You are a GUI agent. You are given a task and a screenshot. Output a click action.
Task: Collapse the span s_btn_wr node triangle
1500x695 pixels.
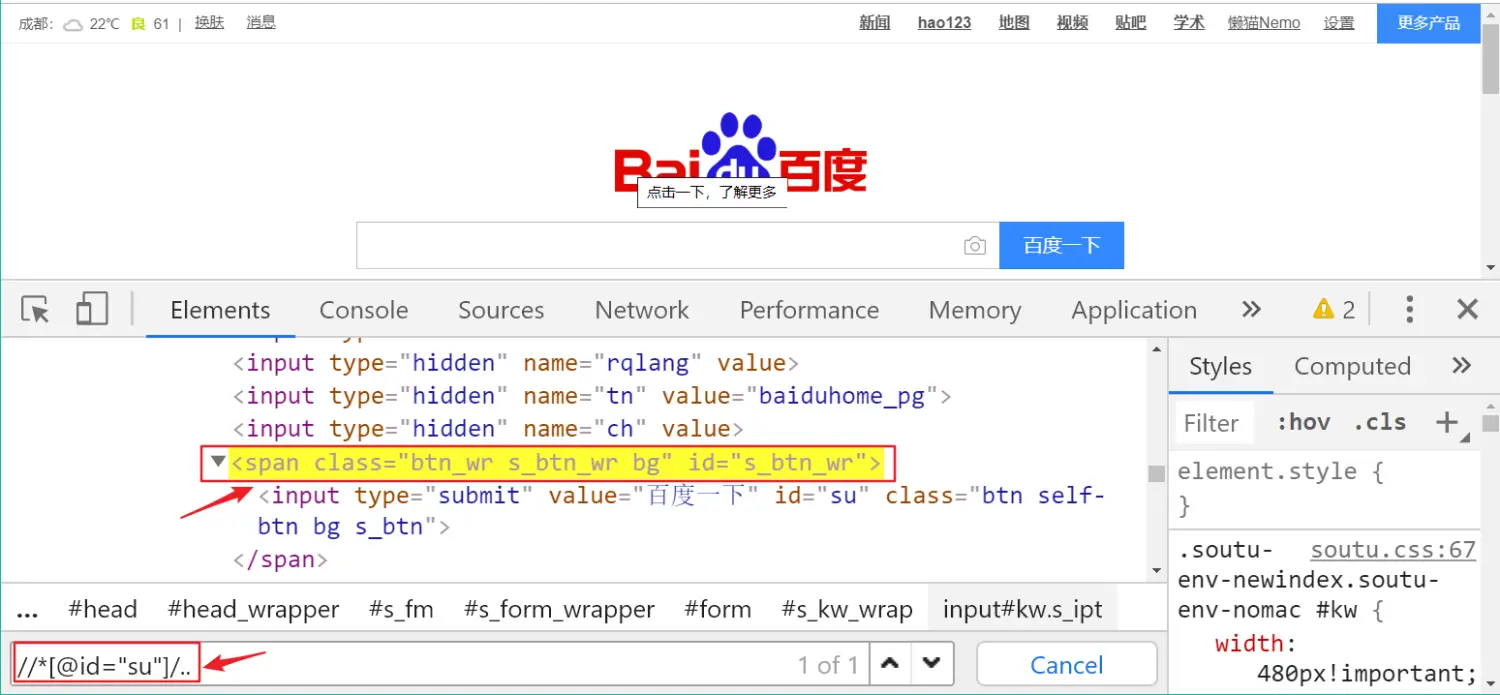coord(218,462)
